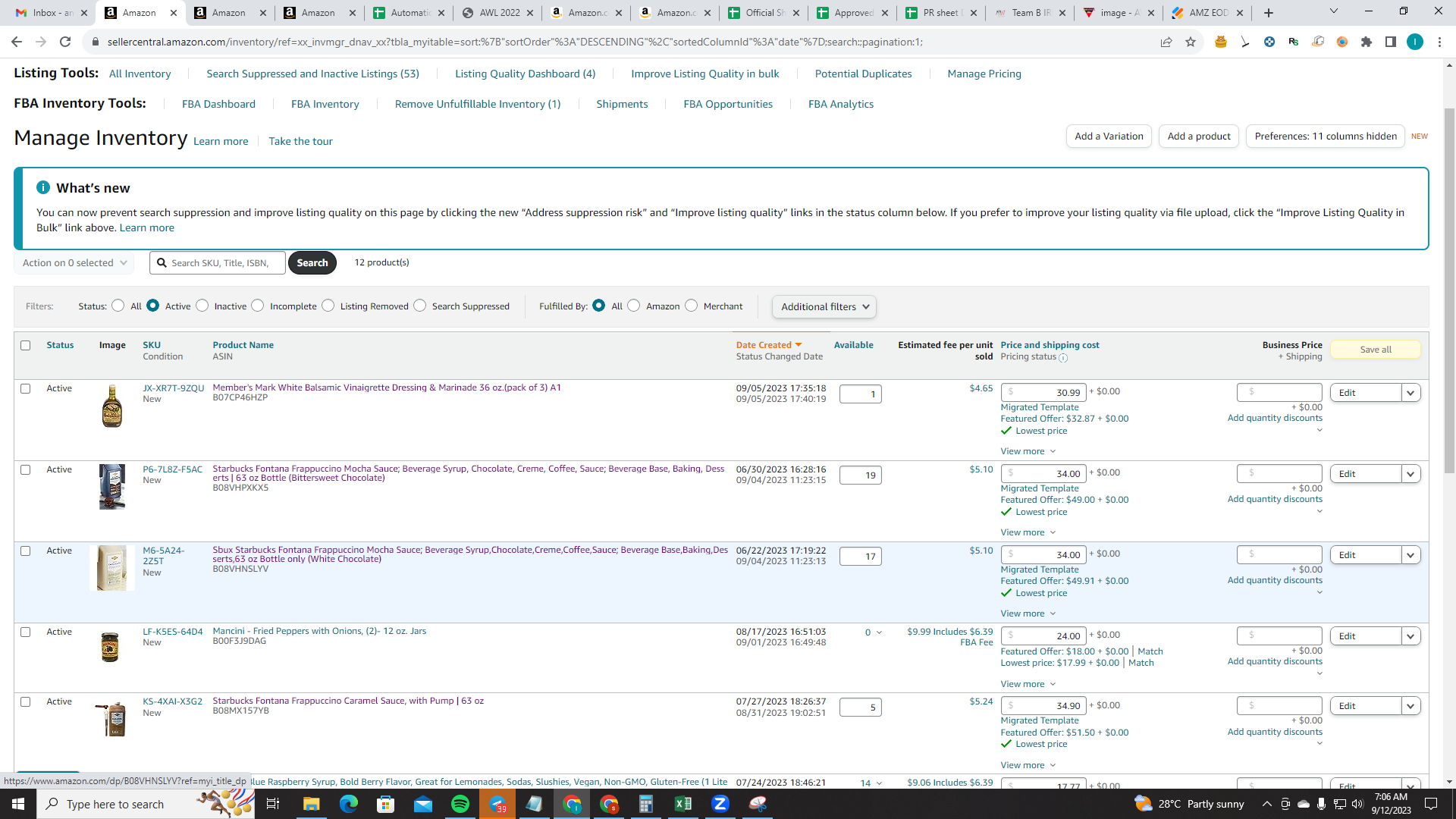Open Spotify from the taskbar
Image resolution: width=1456 pixels, height=819 pixels.
(460, 804)
